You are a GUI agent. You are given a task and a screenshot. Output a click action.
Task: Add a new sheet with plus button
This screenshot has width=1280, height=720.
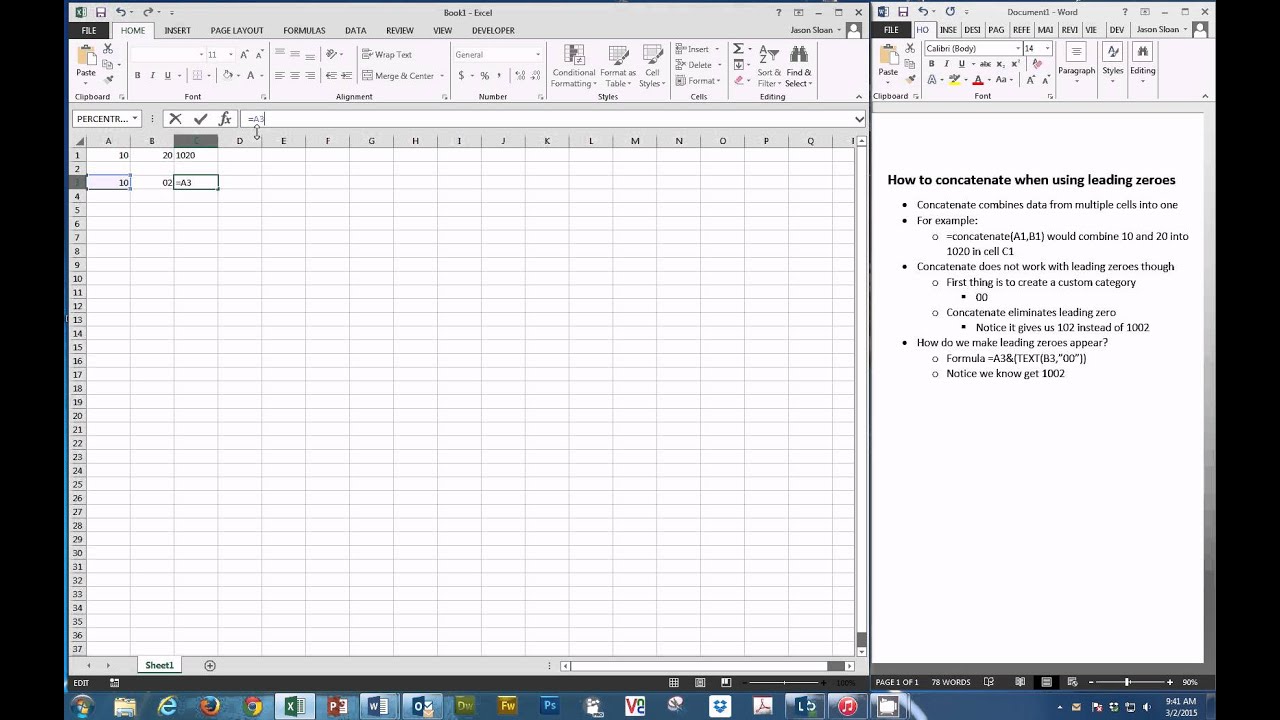tap(210, 665)
